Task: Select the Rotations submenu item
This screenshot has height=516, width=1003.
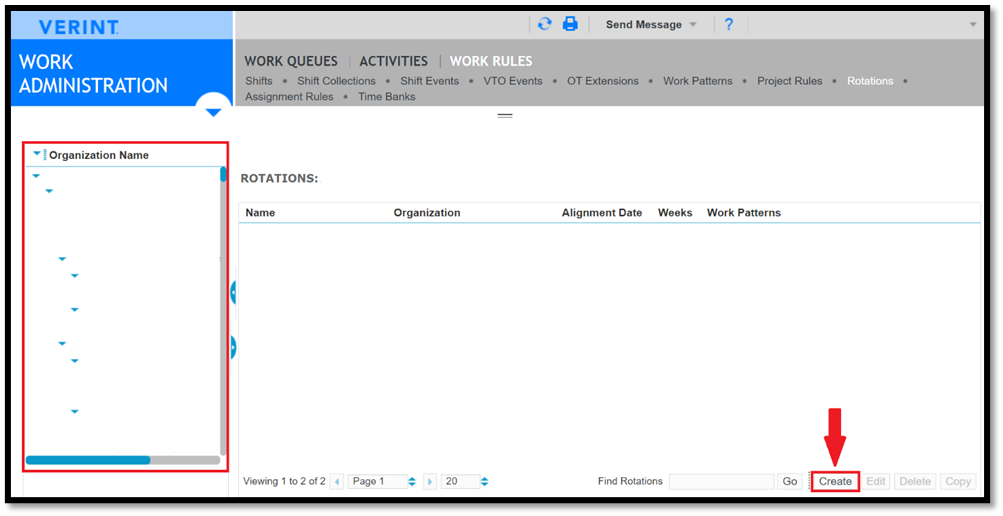Action: (870, 81)
